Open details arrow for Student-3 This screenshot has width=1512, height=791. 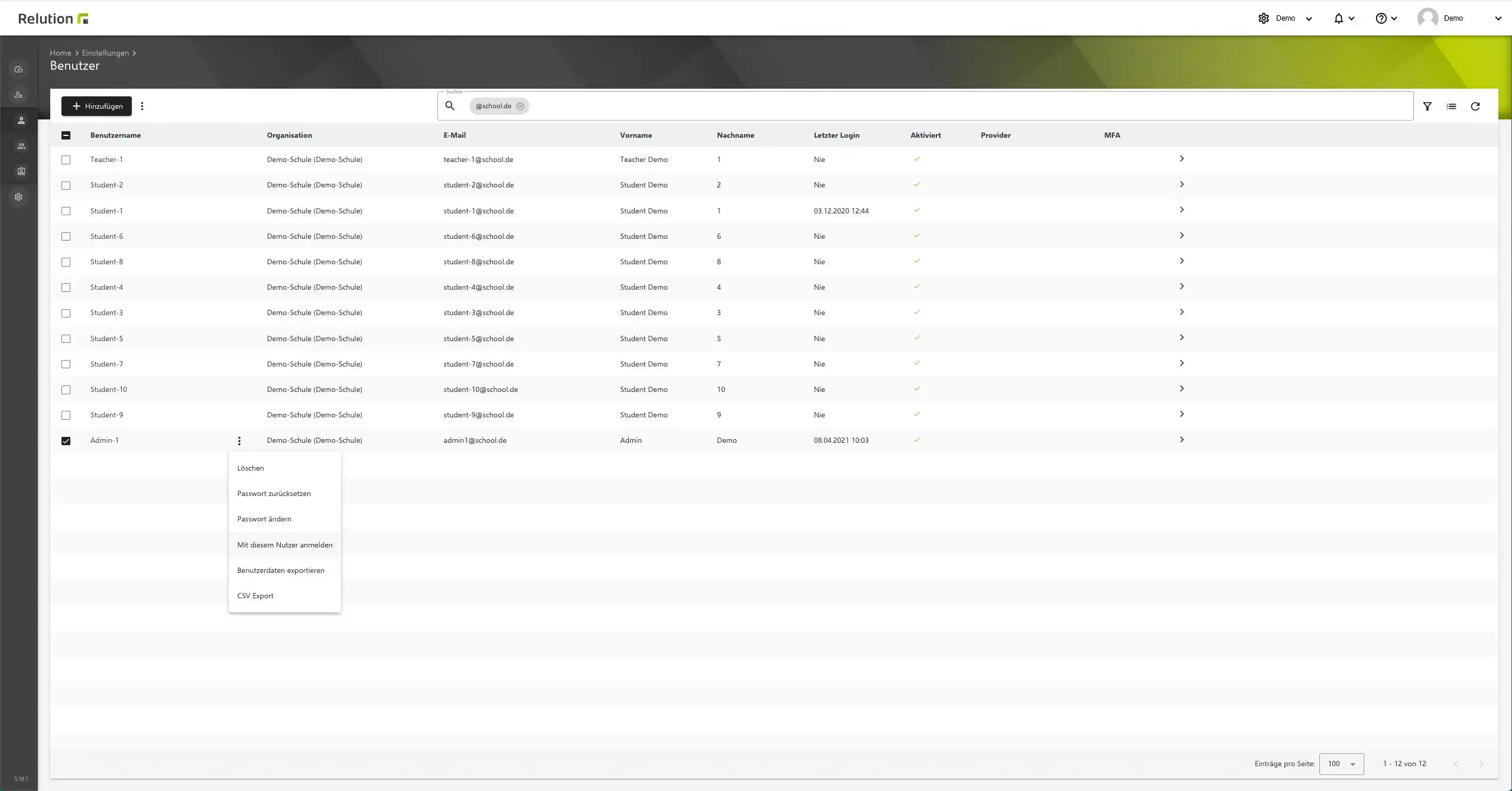tap(1182, 312)
